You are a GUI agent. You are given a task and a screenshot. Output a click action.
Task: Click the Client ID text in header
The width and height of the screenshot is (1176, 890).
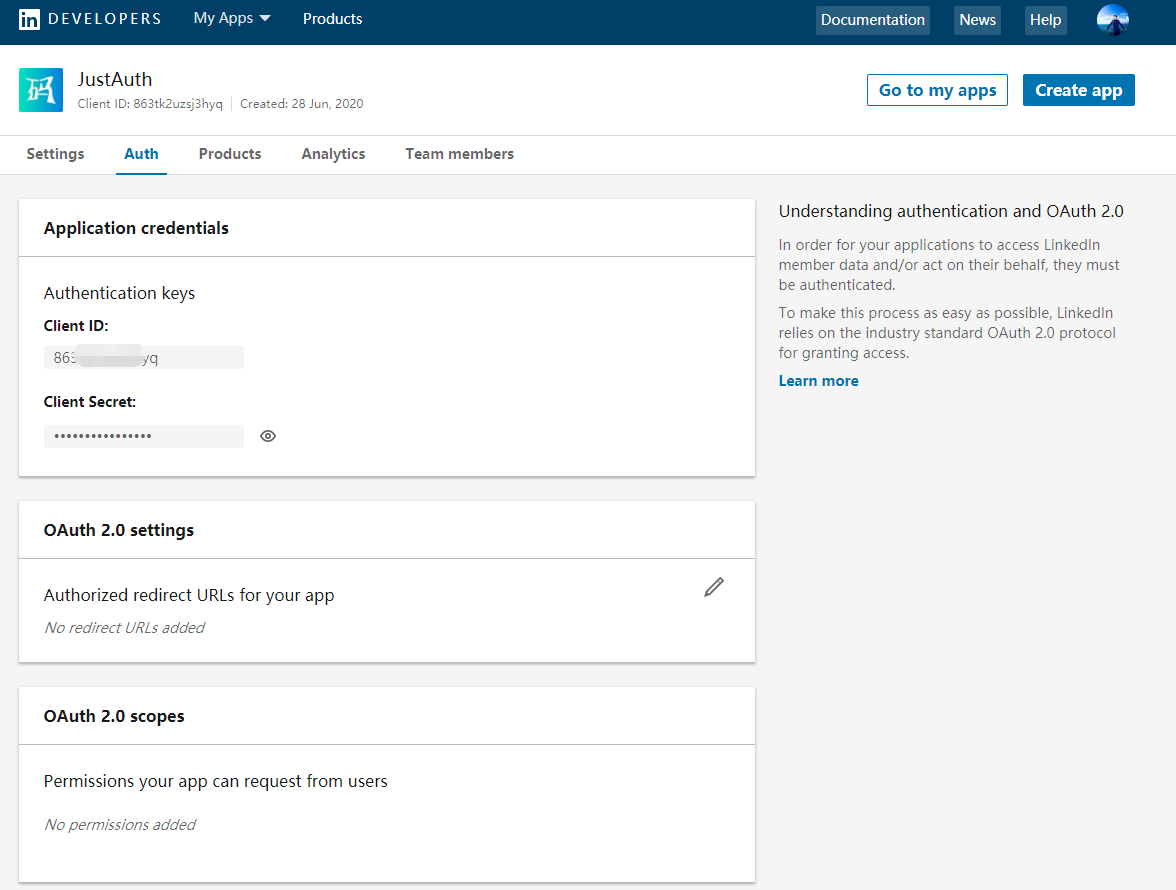[150, 104]
